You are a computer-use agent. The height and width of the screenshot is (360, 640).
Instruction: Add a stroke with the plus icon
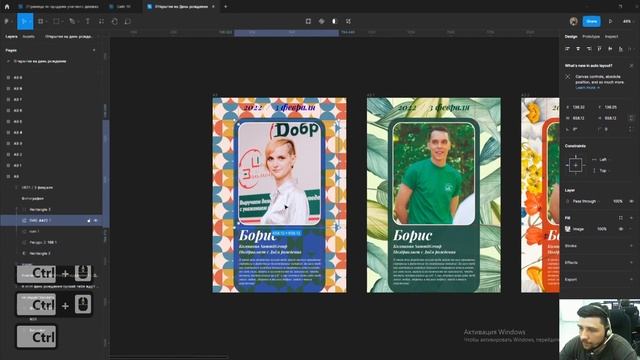[x=631, y=246]
